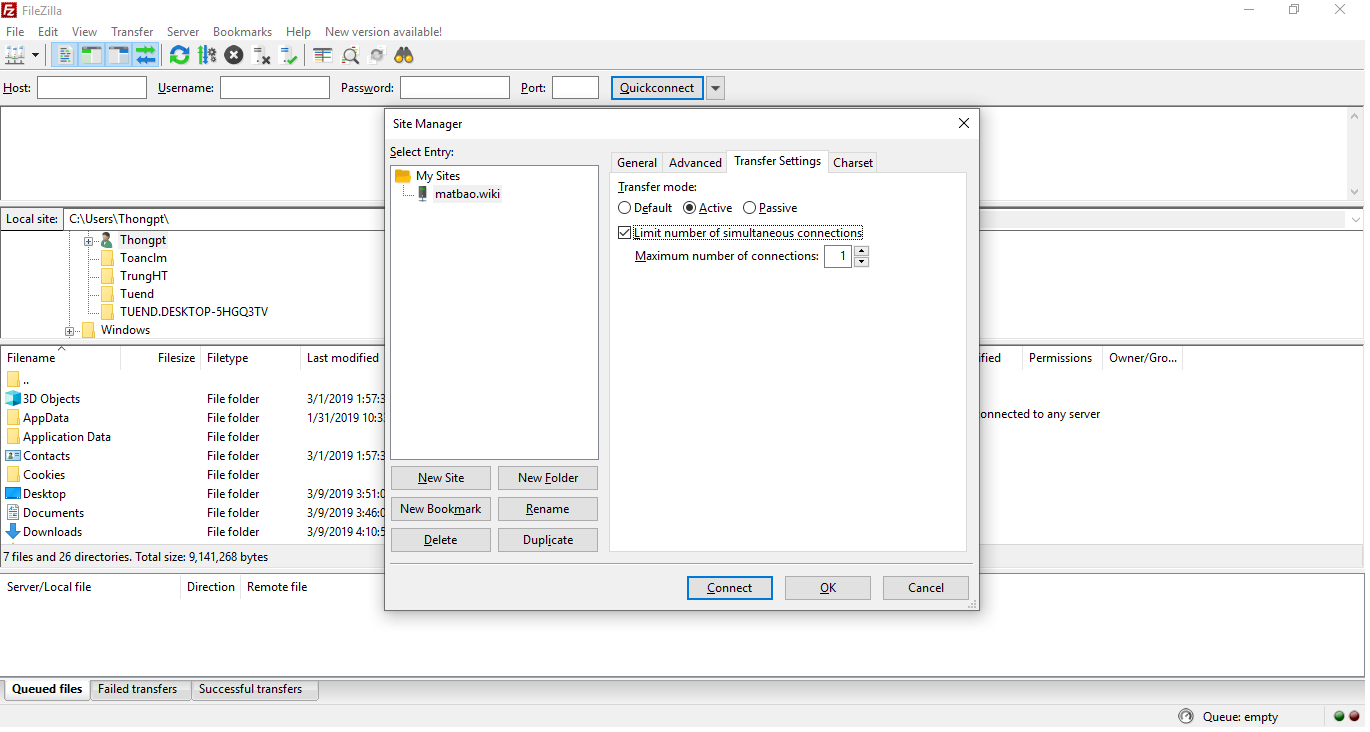
Task: Toggle transfer queue display icon
Action: (x=146, y=55)
